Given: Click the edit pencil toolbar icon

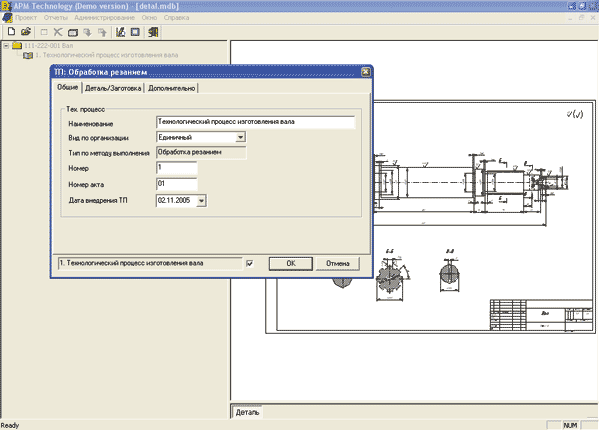Looking at the screenshot, I should pyautogui.click(x=120, y=32).
